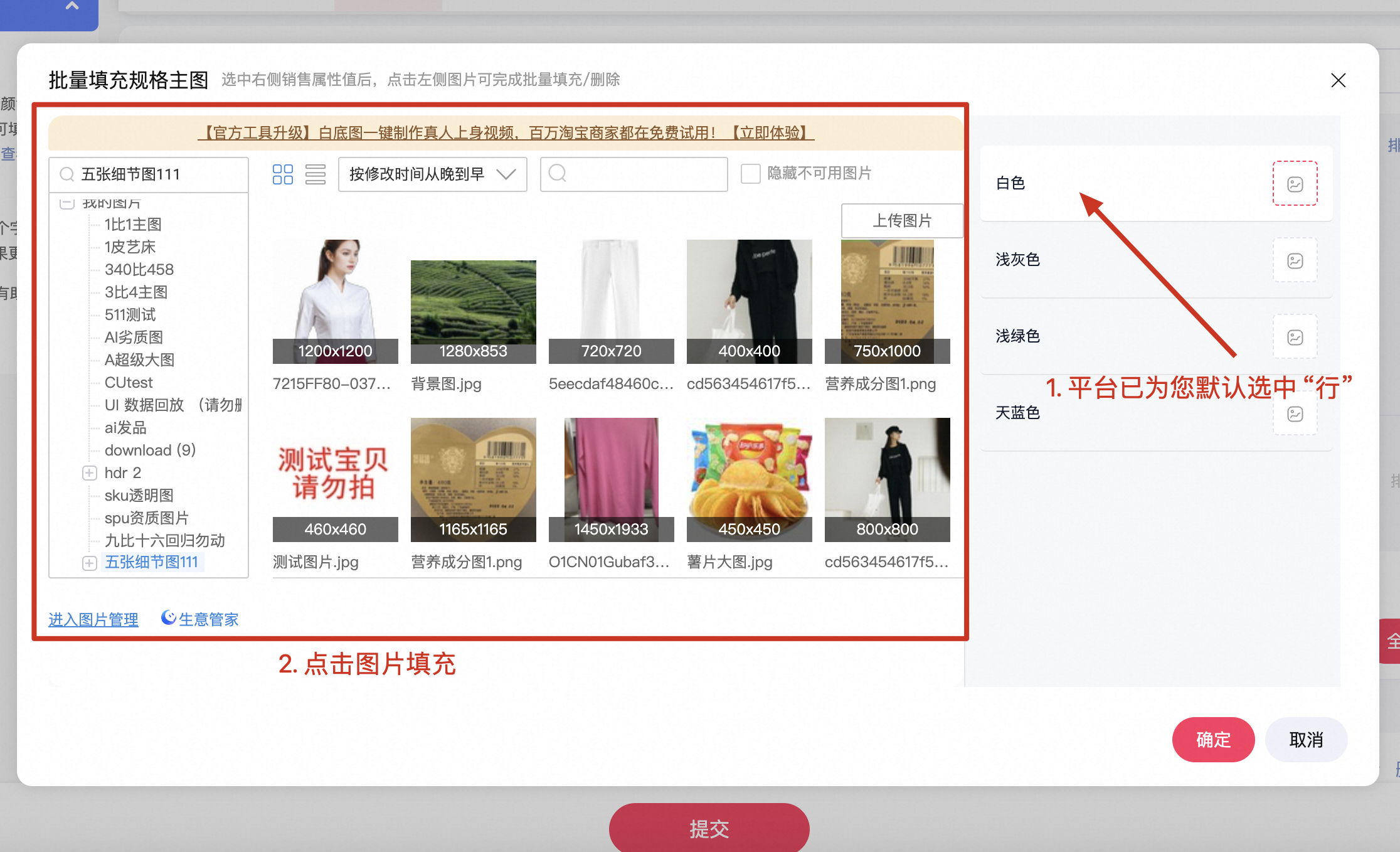Open the spu资质图片 folder
This screenshot has width=1400, height=852.
coord(147,518)
